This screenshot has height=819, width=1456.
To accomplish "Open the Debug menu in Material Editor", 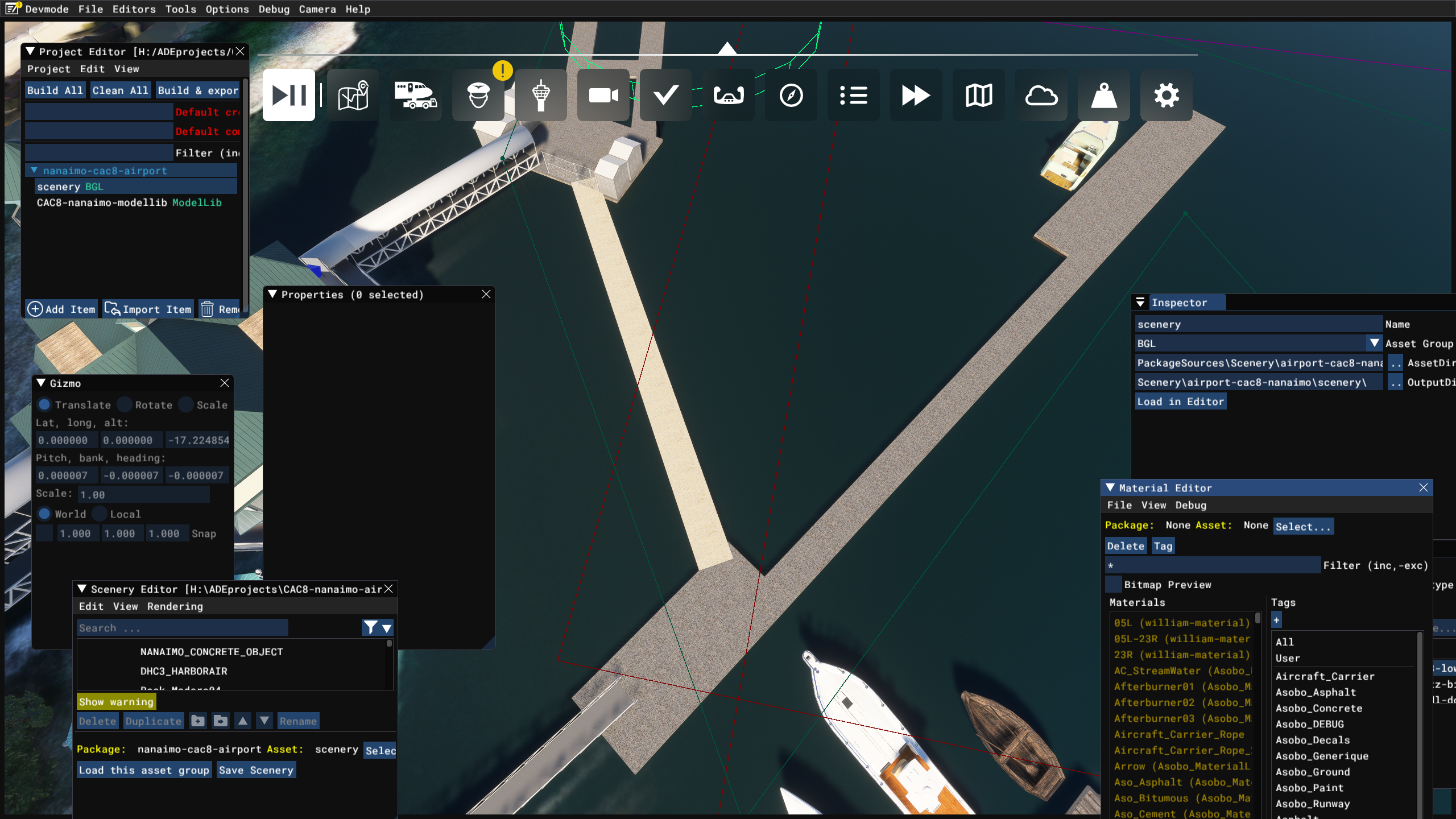I will 1190,505.
